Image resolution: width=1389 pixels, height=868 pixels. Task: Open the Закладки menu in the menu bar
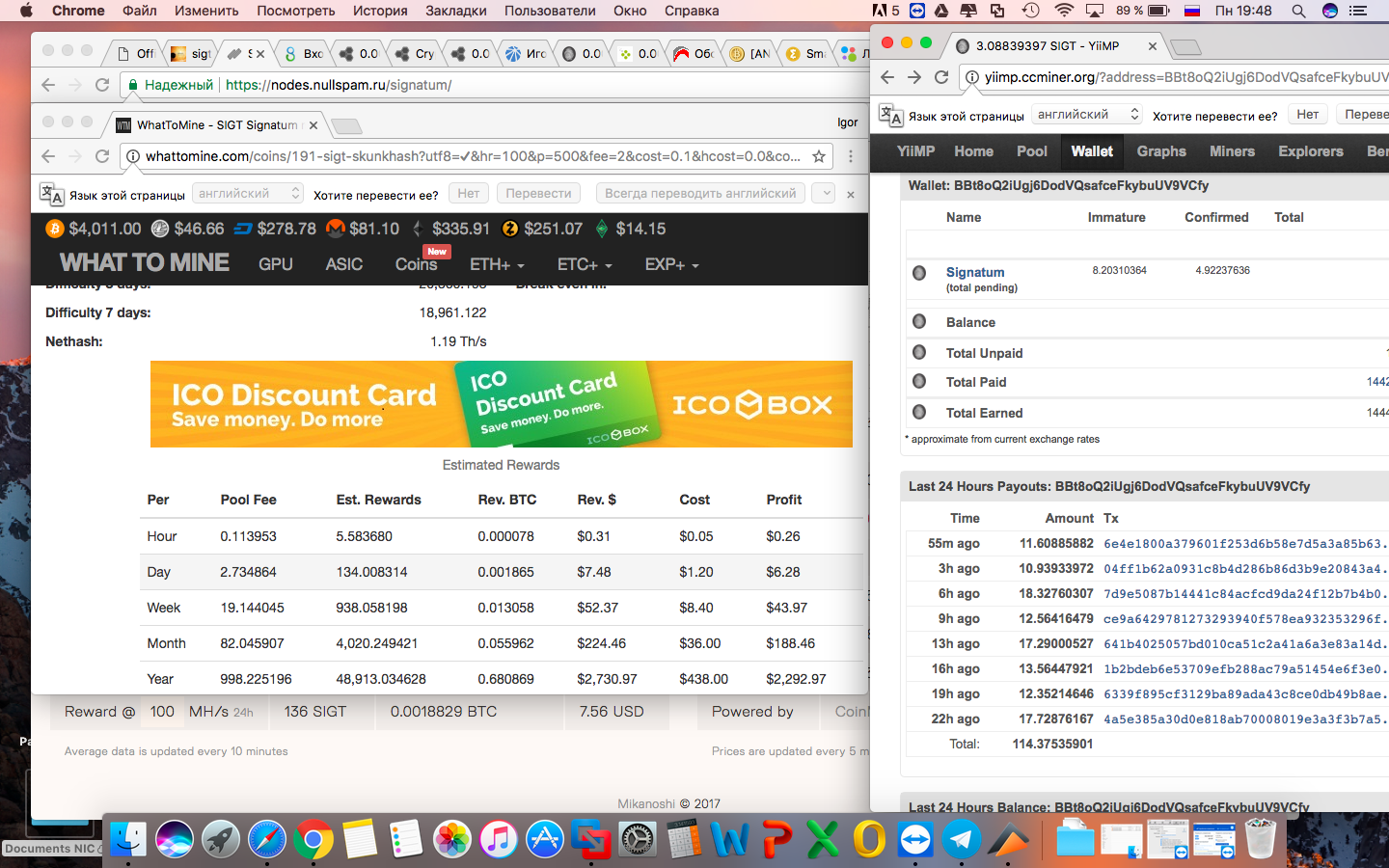click(x=456, y=11)
